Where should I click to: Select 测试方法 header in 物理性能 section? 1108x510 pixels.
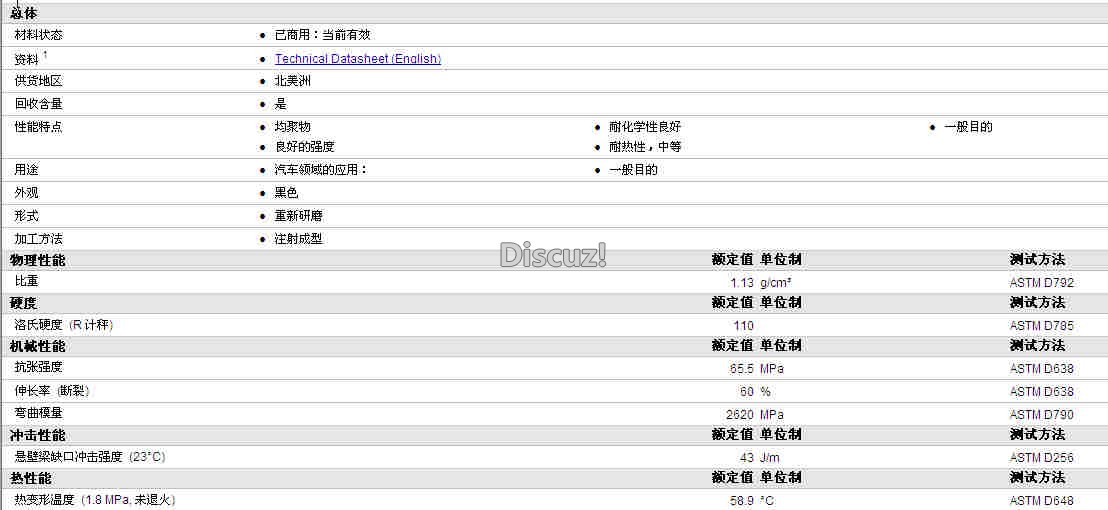click(x=1037, y=260)
